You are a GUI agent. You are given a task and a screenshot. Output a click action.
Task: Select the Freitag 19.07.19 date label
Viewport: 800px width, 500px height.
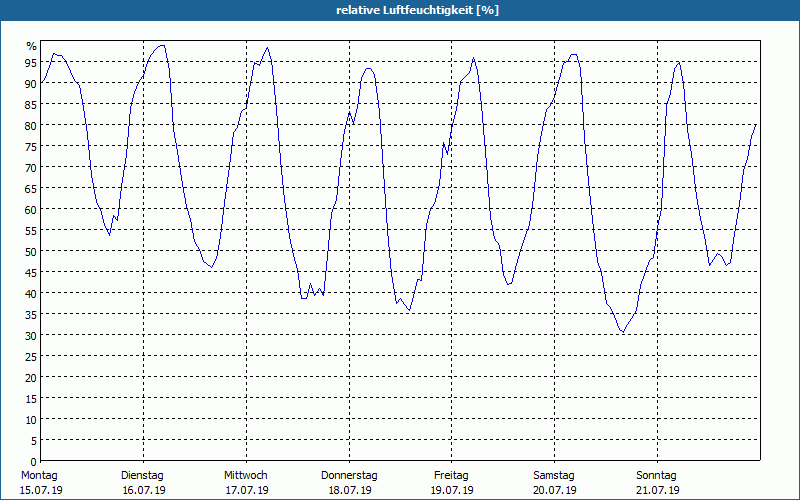click(452, 483)
